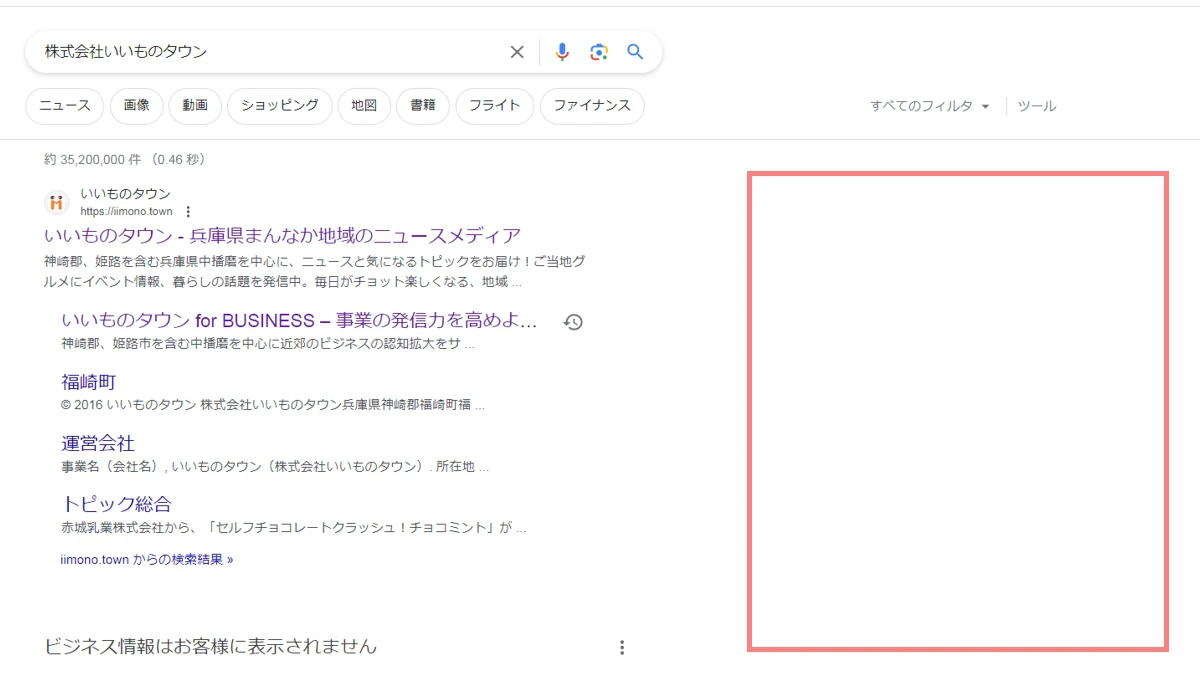Open three-dot menu beside ビジネス情報 notice
This screenshot has height=675, width=1200.
622,647
